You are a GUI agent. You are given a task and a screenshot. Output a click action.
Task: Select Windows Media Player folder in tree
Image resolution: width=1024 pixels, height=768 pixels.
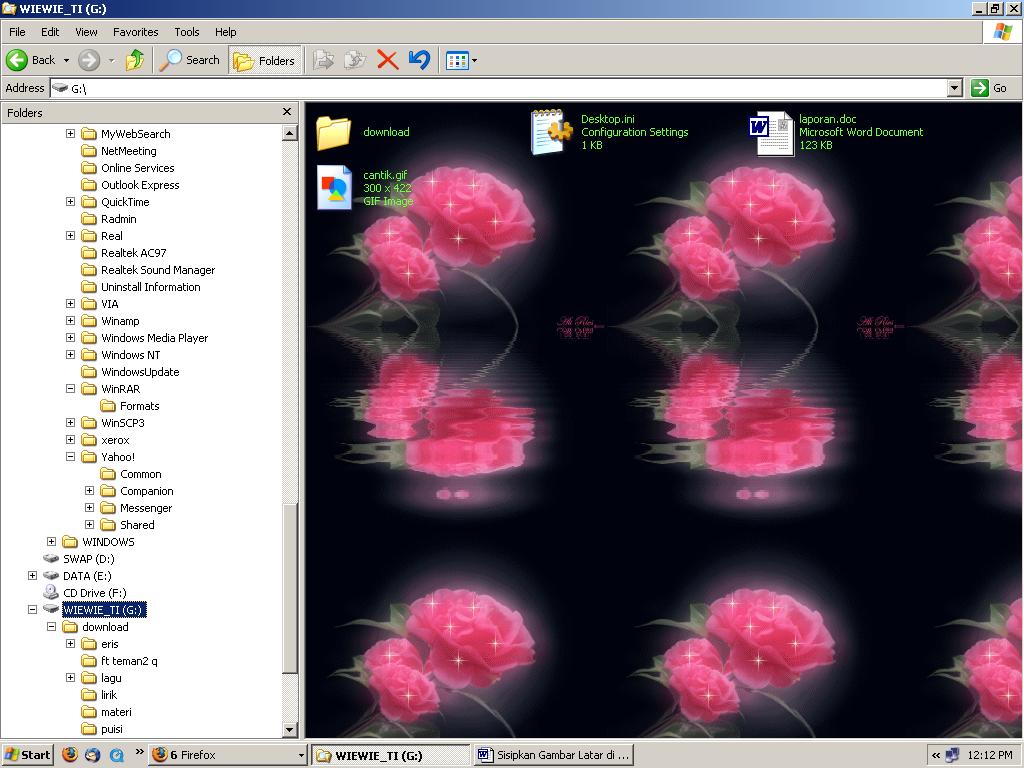tap(154, 338)
